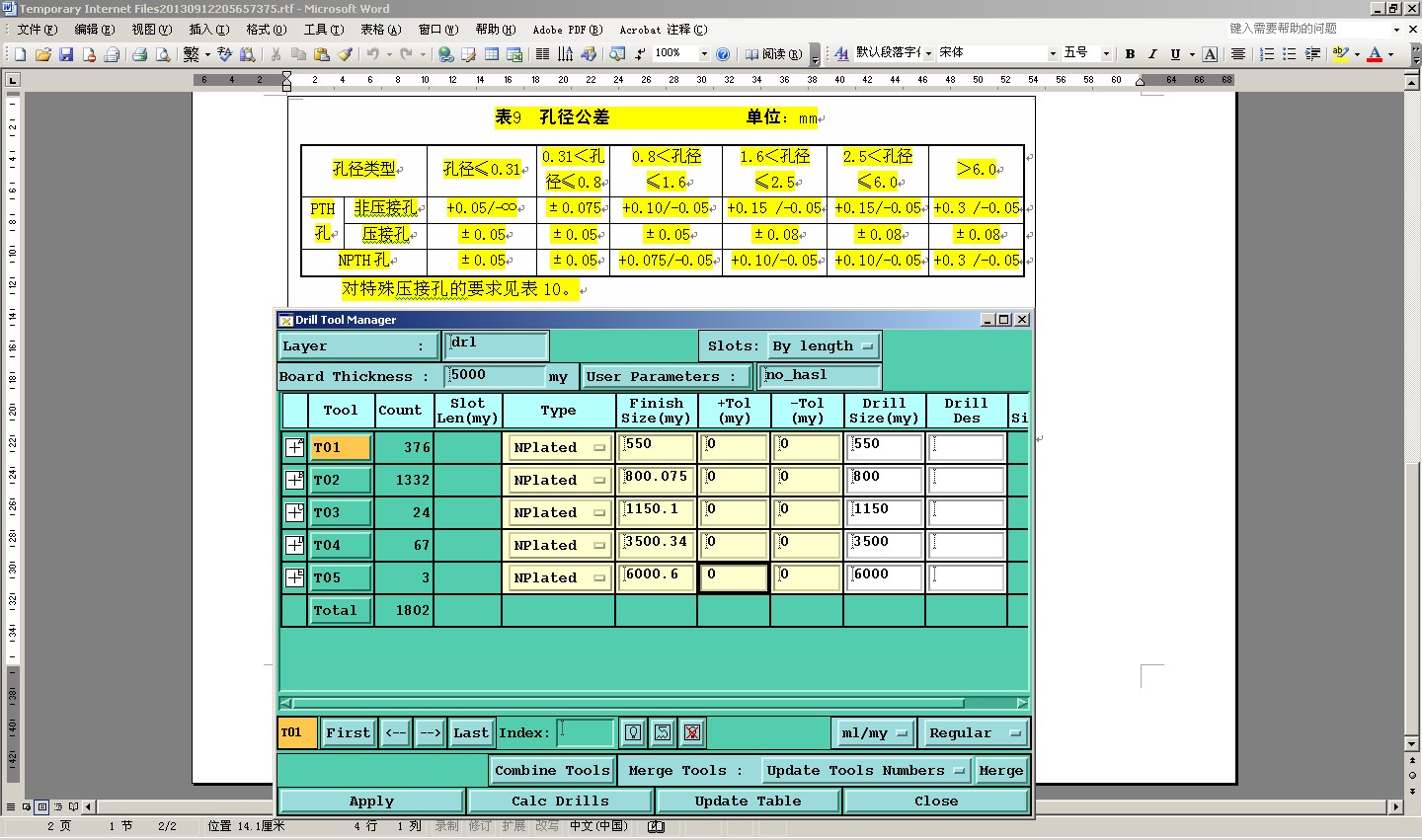Click the Columns icon in Word toolbar
1422x840 pixels.
coord(542,54)
